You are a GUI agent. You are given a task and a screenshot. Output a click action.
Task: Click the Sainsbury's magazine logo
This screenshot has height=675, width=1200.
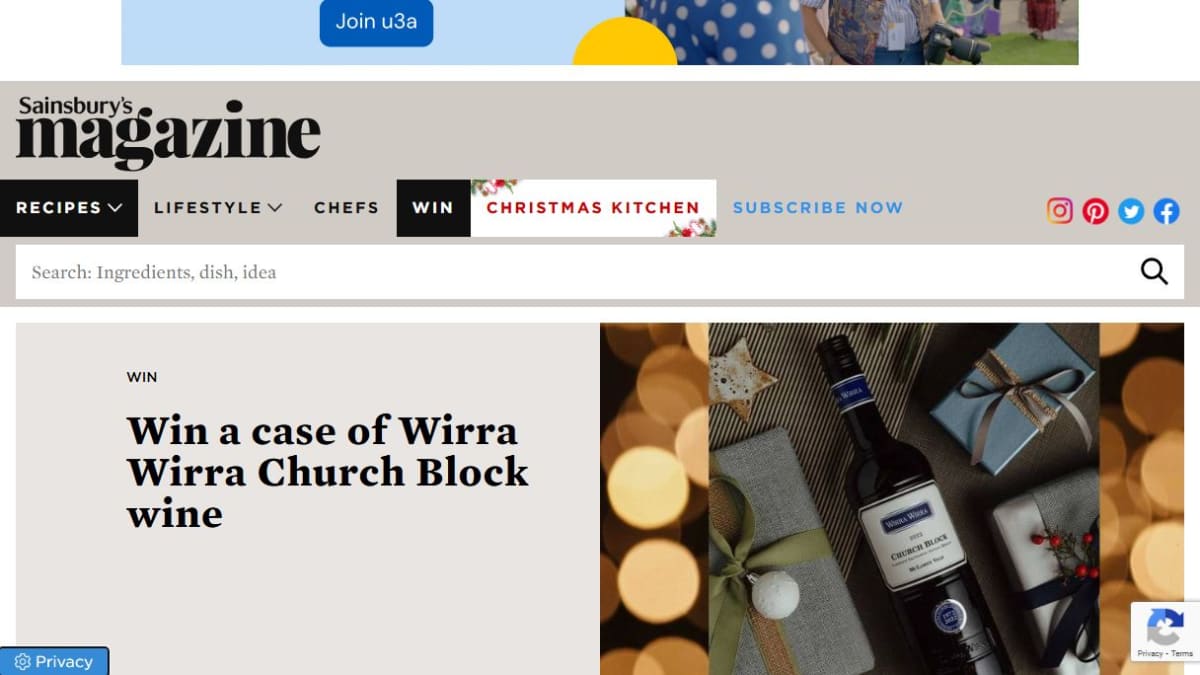tap(168, 132)
